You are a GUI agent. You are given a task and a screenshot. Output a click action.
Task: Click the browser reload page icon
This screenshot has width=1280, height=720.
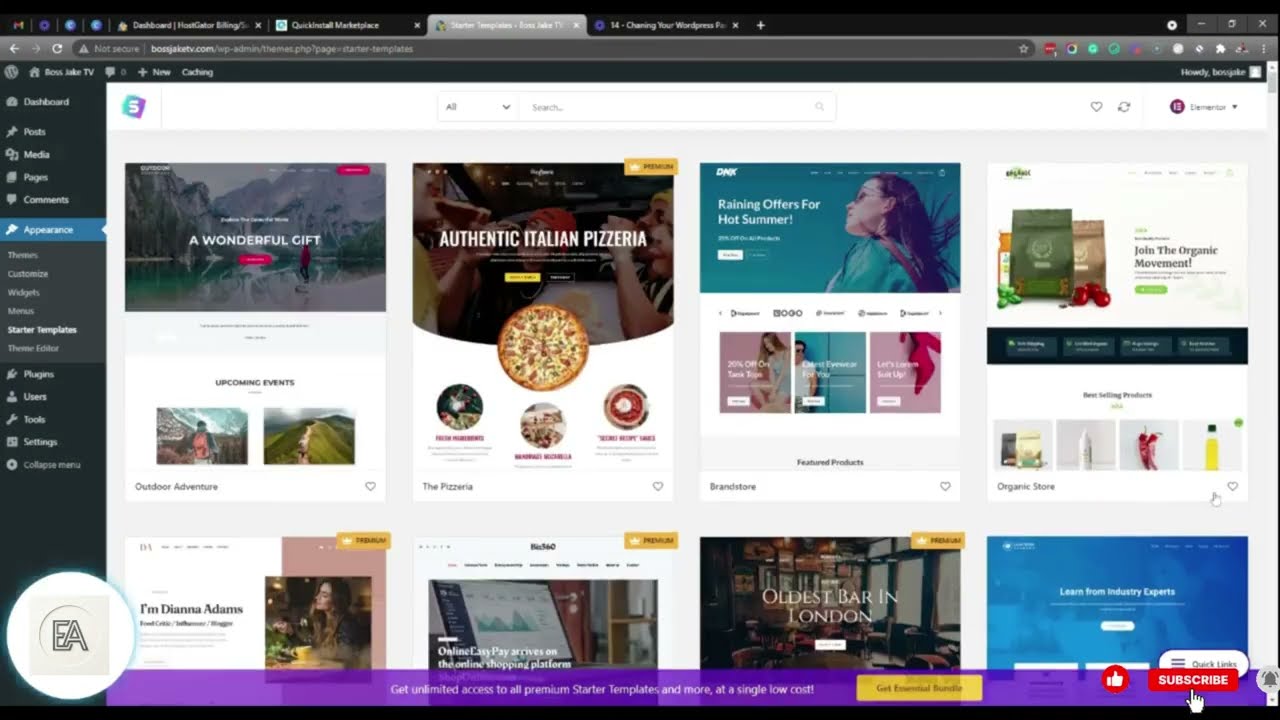coord(57,48)
